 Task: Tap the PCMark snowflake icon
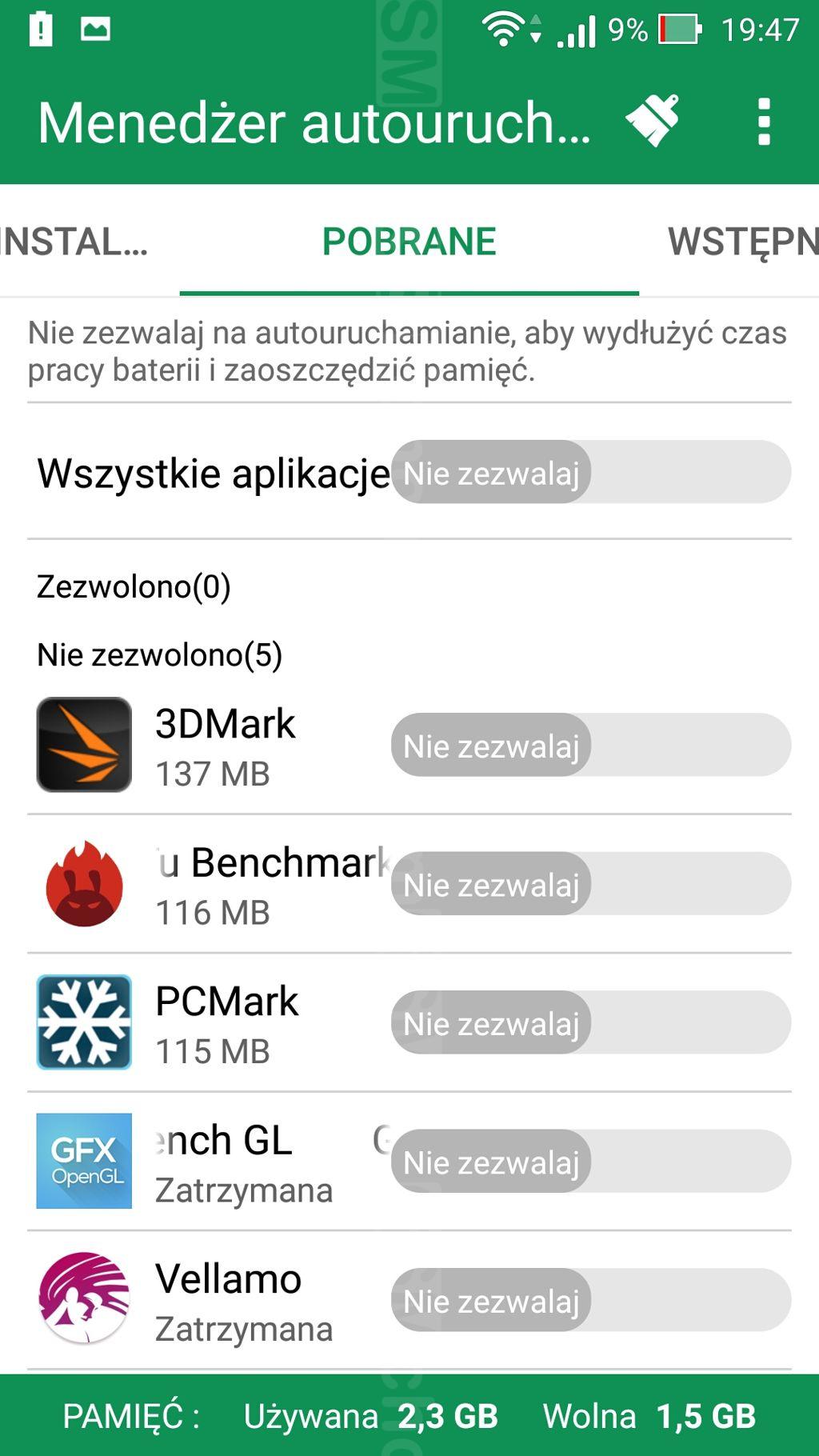pyautogui.click(x=84, y=1022)
